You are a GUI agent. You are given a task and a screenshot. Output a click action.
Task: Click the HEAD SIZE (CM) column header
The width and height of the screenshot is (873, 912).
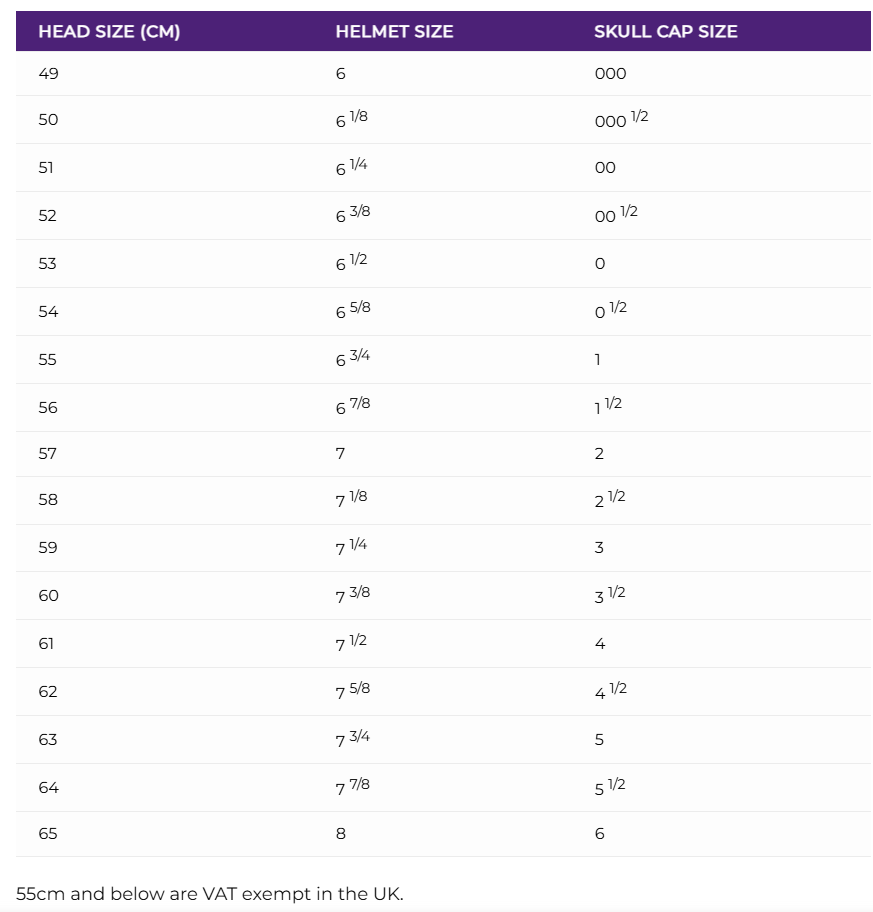click(x=109, y=31)
